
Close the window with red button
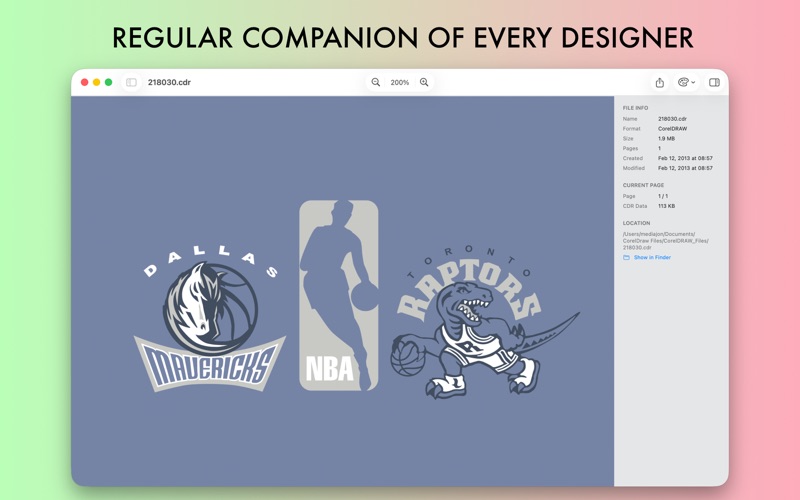click(x=85, y=82)
